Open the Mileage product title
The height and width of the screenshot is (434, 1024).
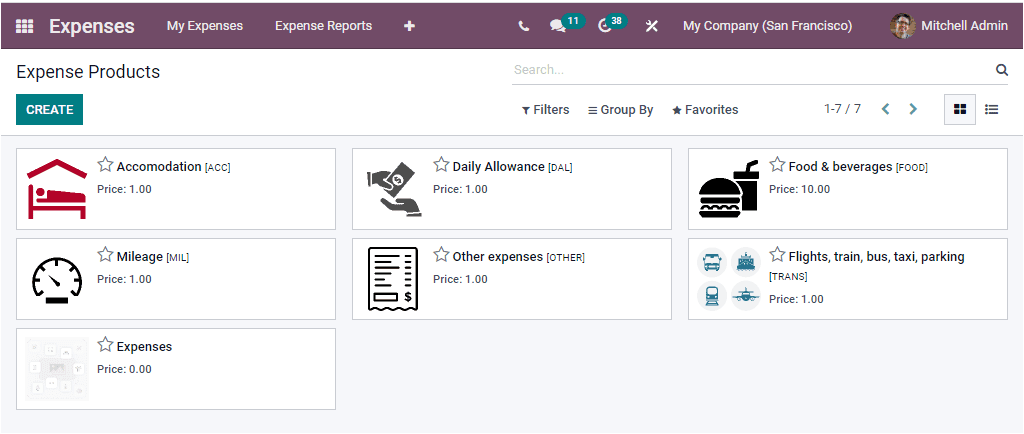pos(140,256)
